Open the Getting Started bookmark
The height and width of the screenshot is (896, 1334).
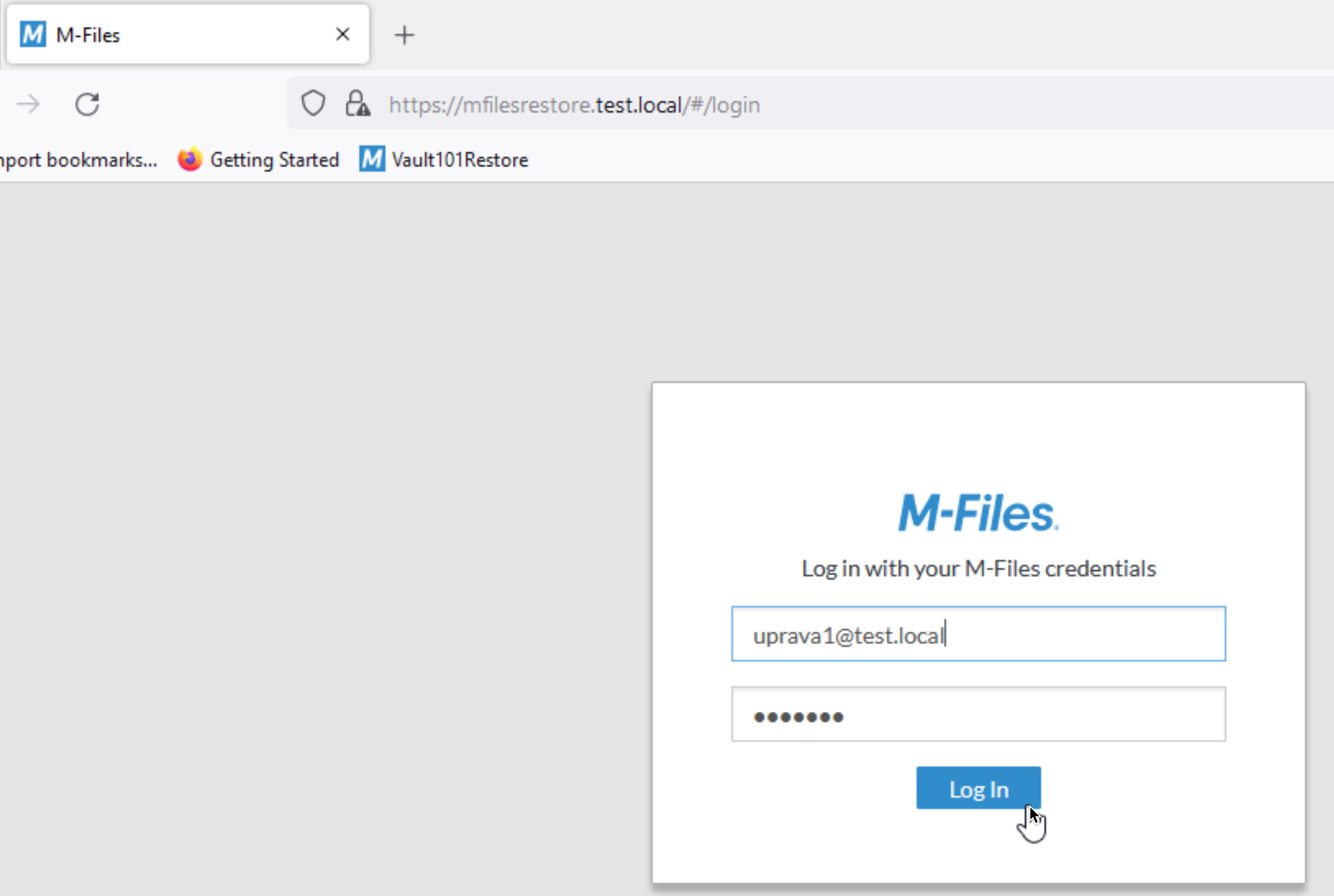tap(258, 159)
